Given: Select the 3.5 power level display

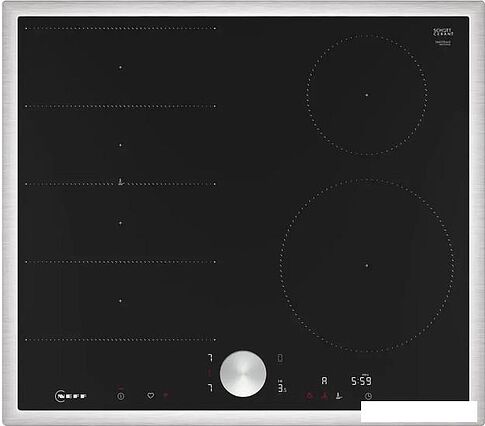Looking at the screenshot, I should point(282,388).
